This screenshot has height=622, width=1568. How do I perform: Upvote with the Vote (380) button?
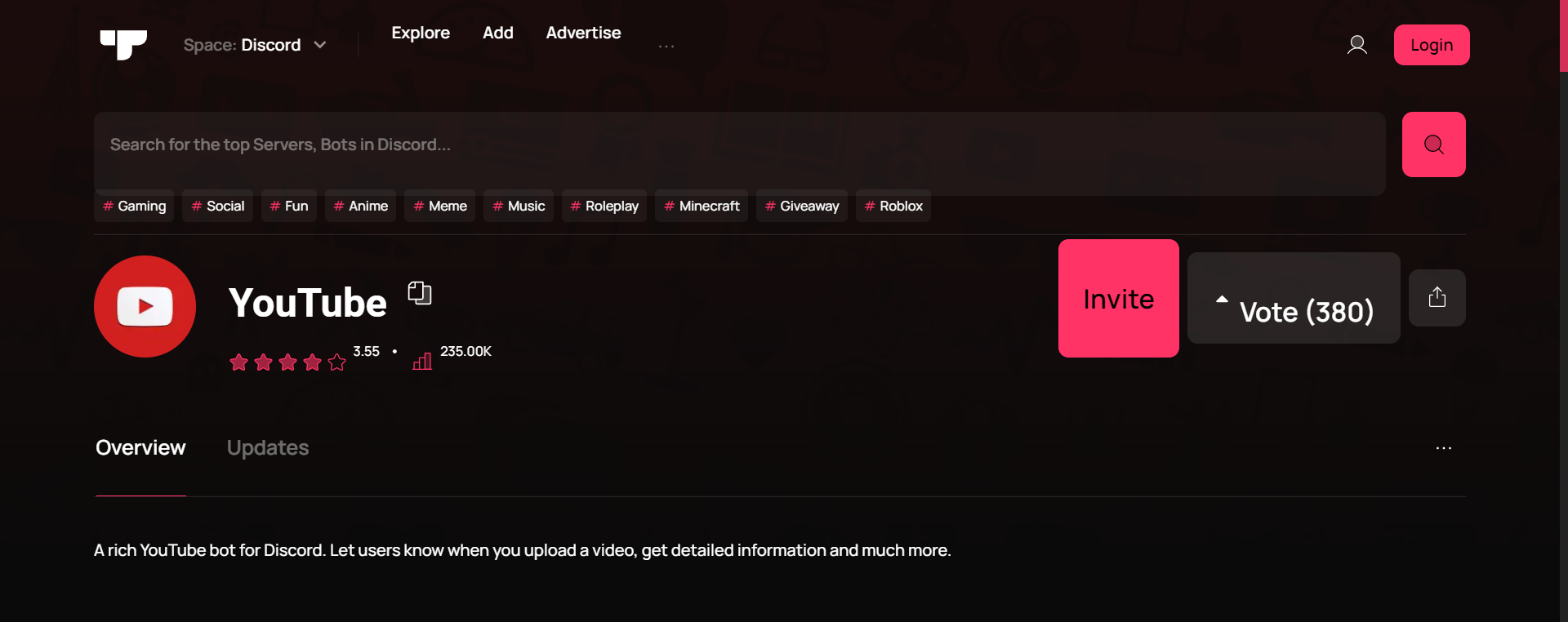click(1294, 298)
